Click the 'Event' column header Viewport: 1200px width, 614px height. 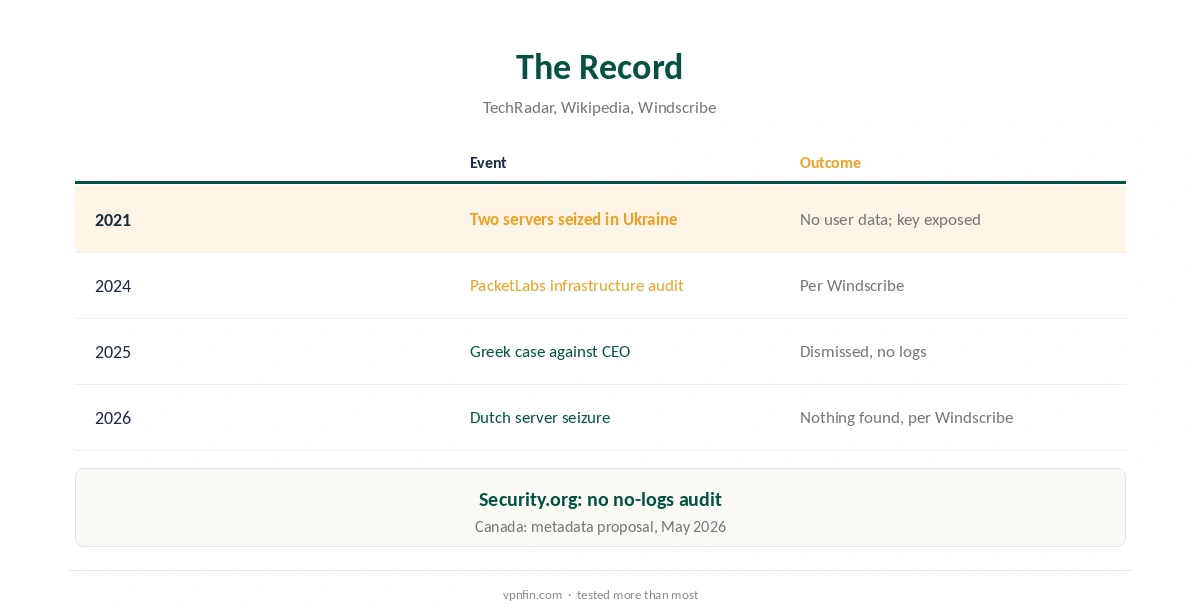click(488, 163)
